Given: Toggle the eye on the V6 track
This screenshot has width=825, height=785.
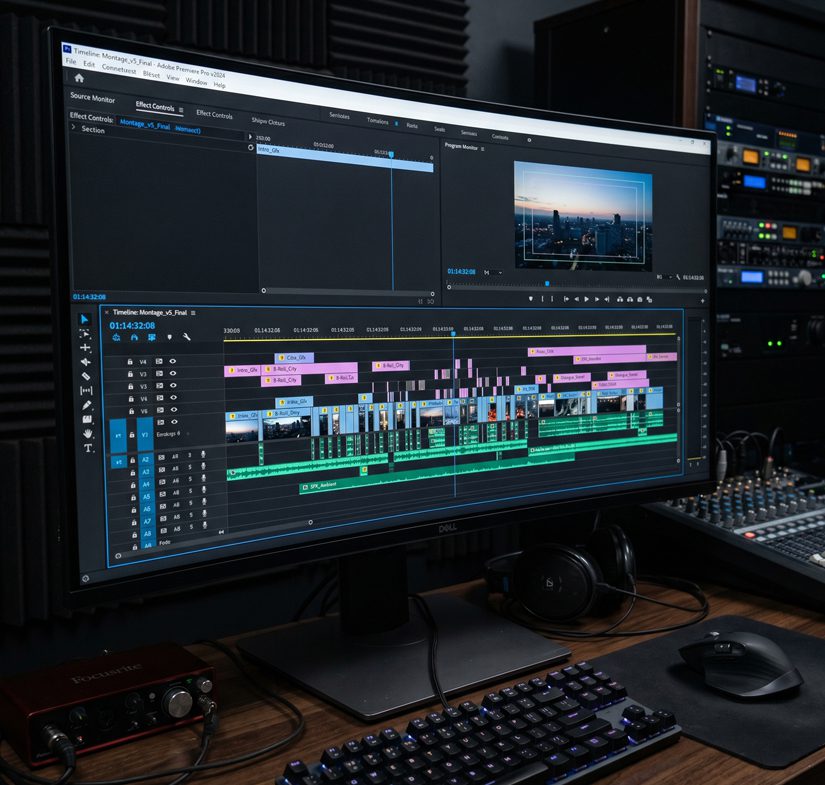Looking at the screenshot, I should click(x=173, y=409).
